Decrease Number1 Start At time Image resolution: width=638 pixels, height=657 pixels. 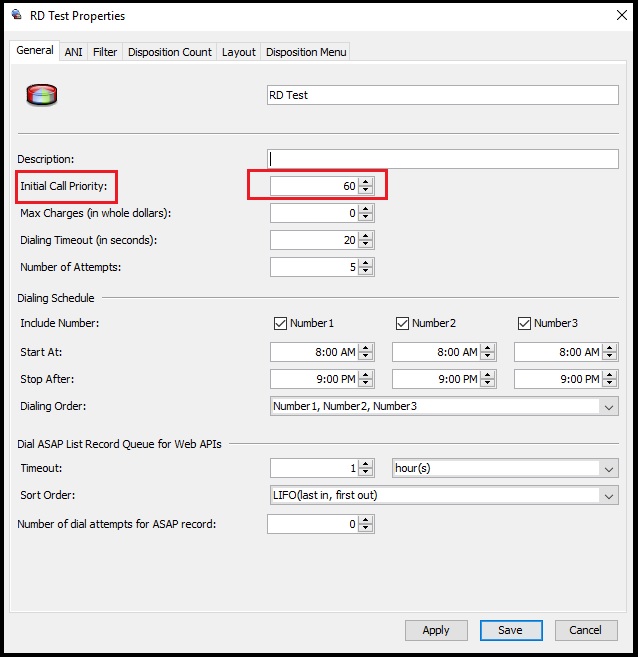click(366, 357)
